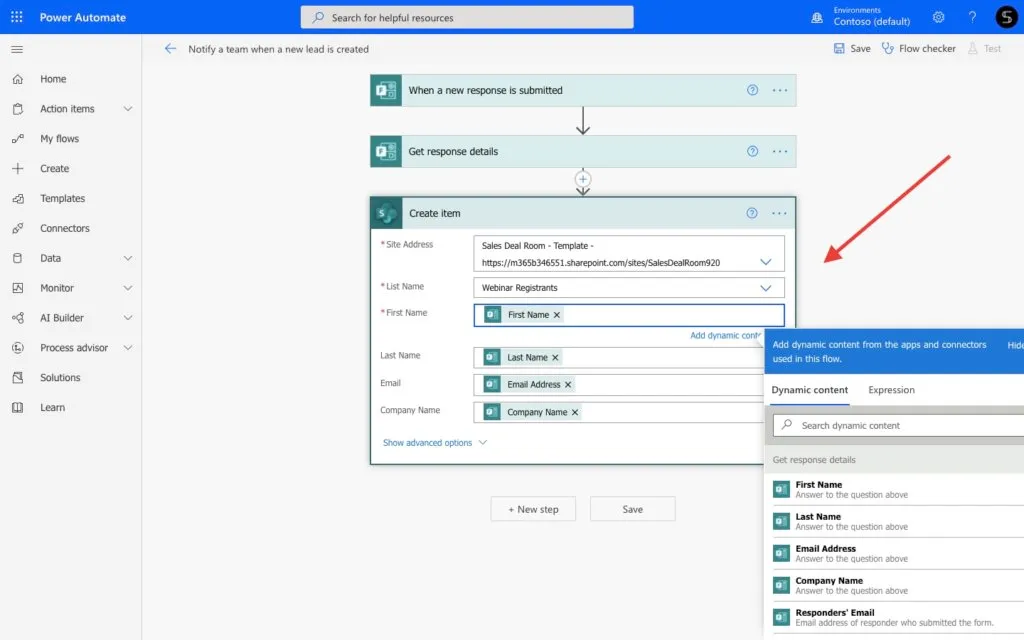Click Contoso (default) environment name
The height and width of the screenshot is (640, 1024).
871,22
